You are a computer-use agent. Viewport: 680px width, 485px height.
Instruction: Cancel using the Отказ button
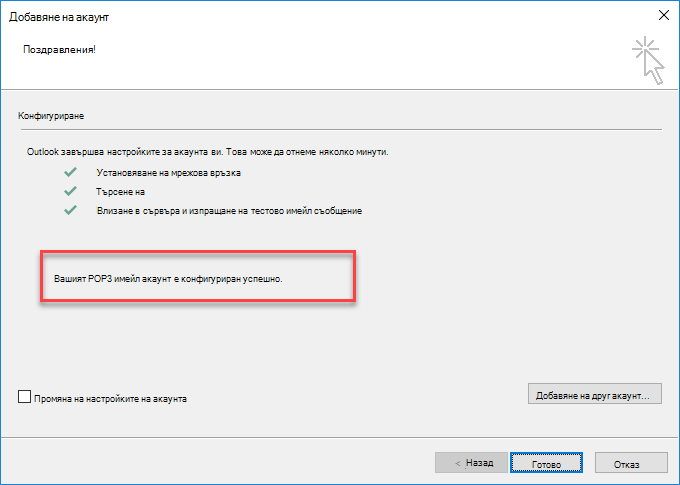click(x=631, y=463)
